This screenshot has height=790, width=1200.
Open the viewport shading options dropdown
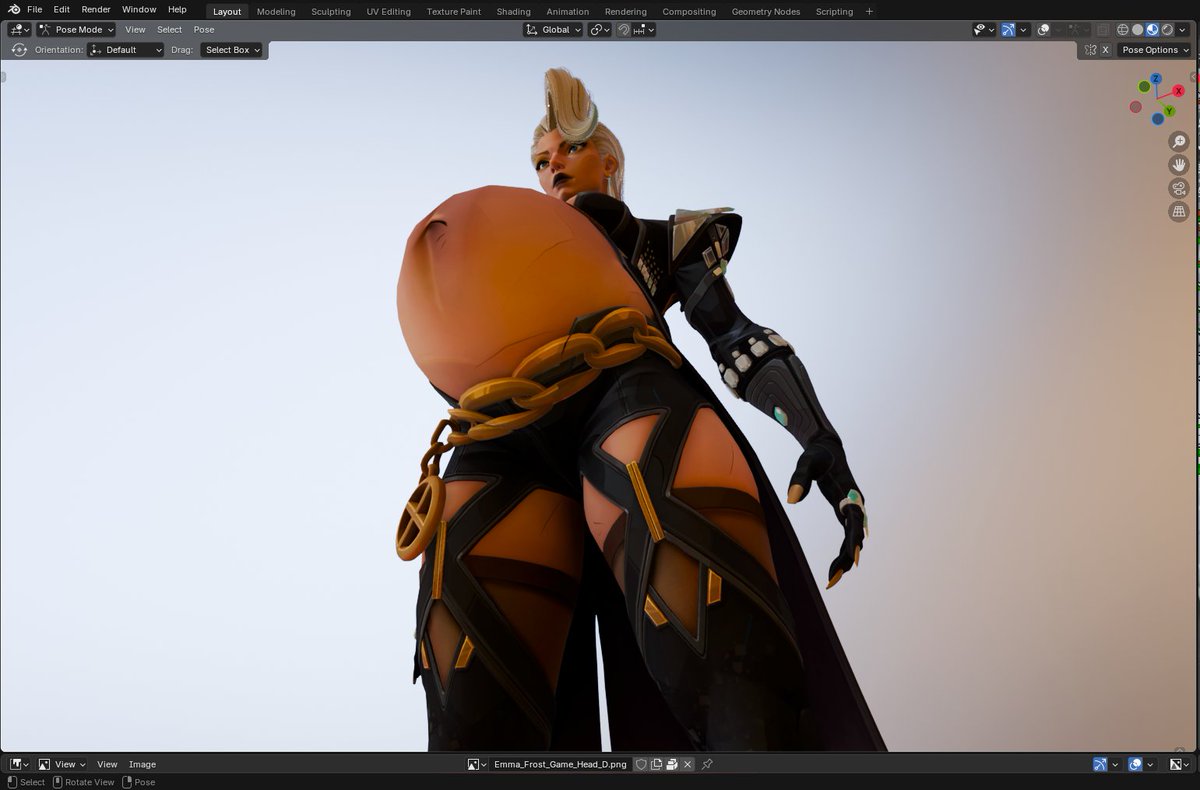point(1181,30)
